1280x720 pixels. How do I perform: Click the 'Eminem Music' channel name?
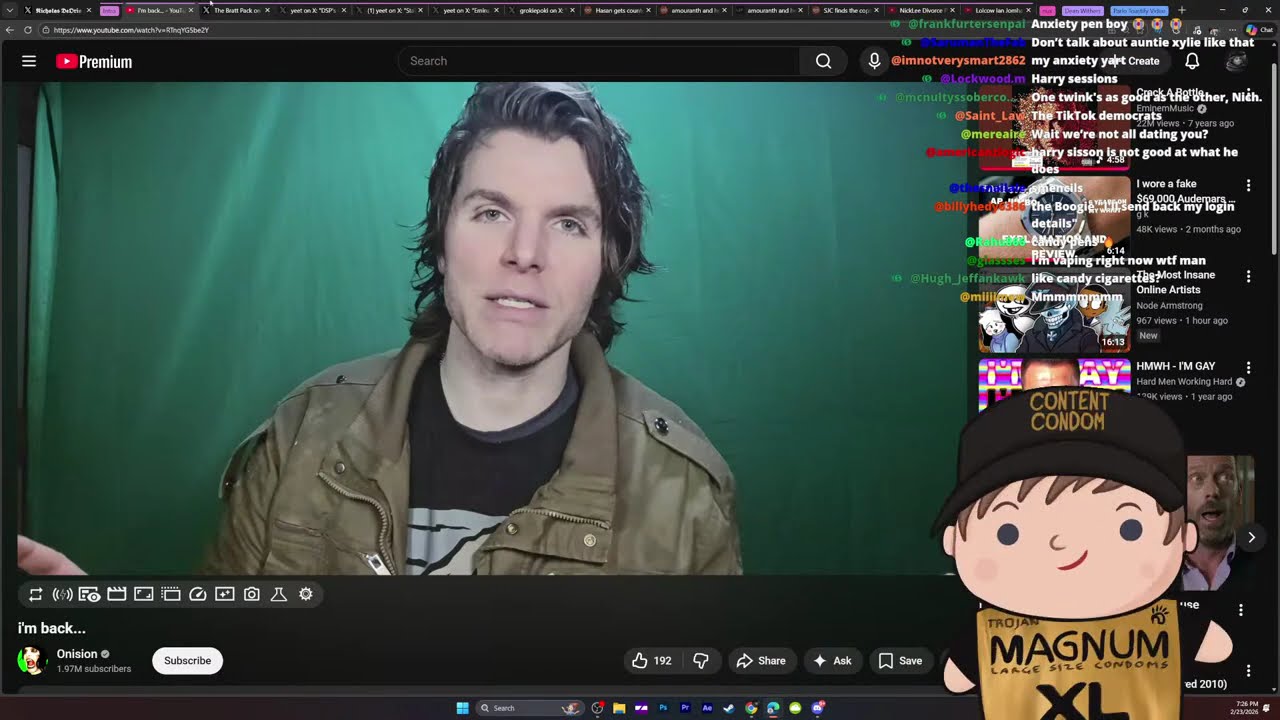(1166, 108)
